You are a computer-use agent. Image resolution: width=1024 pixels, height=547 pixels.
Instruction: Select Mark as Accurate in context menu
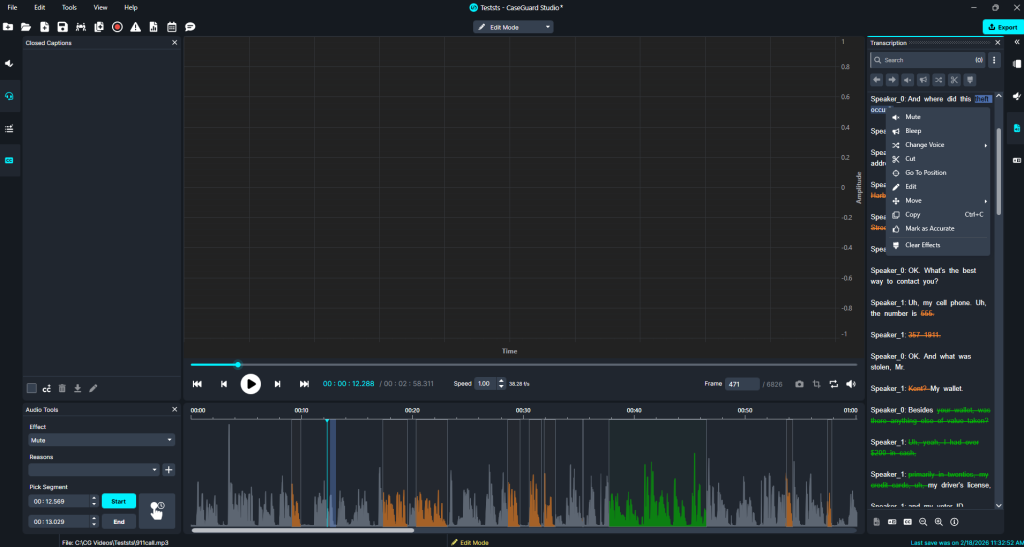(x=929, y=229)
